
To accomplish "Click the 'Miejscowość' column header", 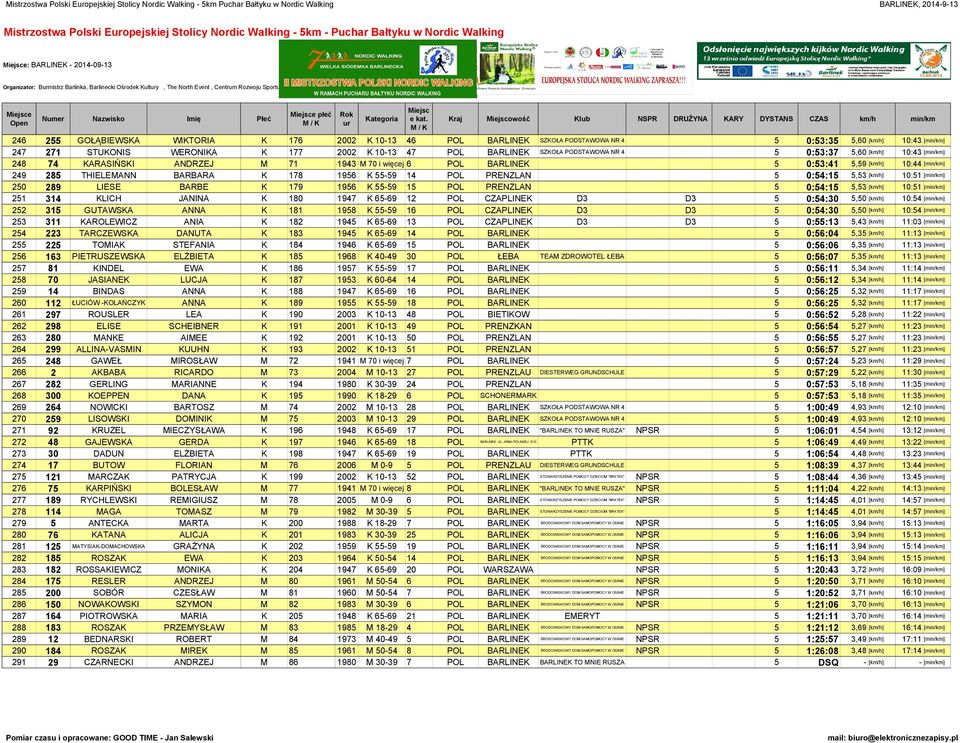I will 508,119.
